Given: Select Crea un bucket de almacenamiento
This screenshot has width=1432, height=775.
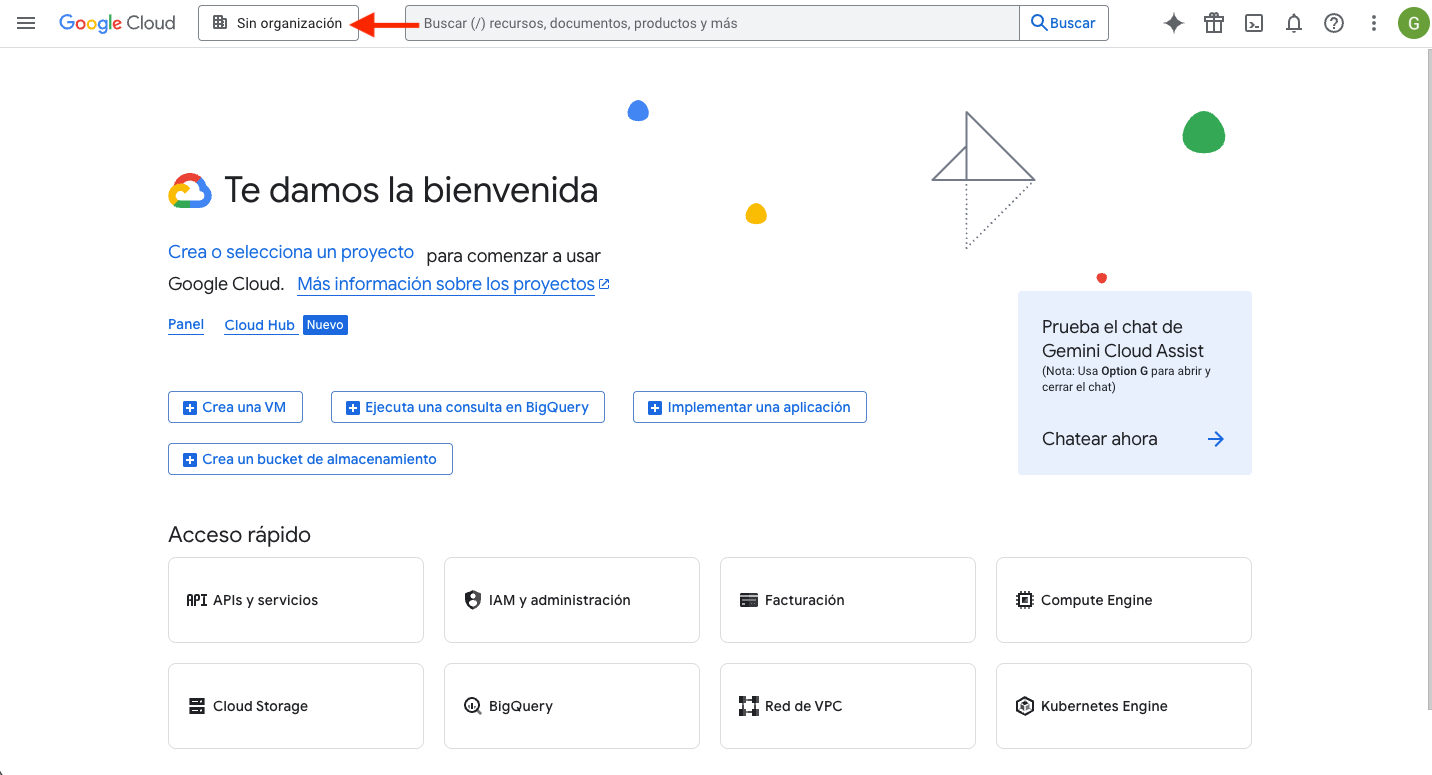Looking at the screenshot, I should 310,459.
